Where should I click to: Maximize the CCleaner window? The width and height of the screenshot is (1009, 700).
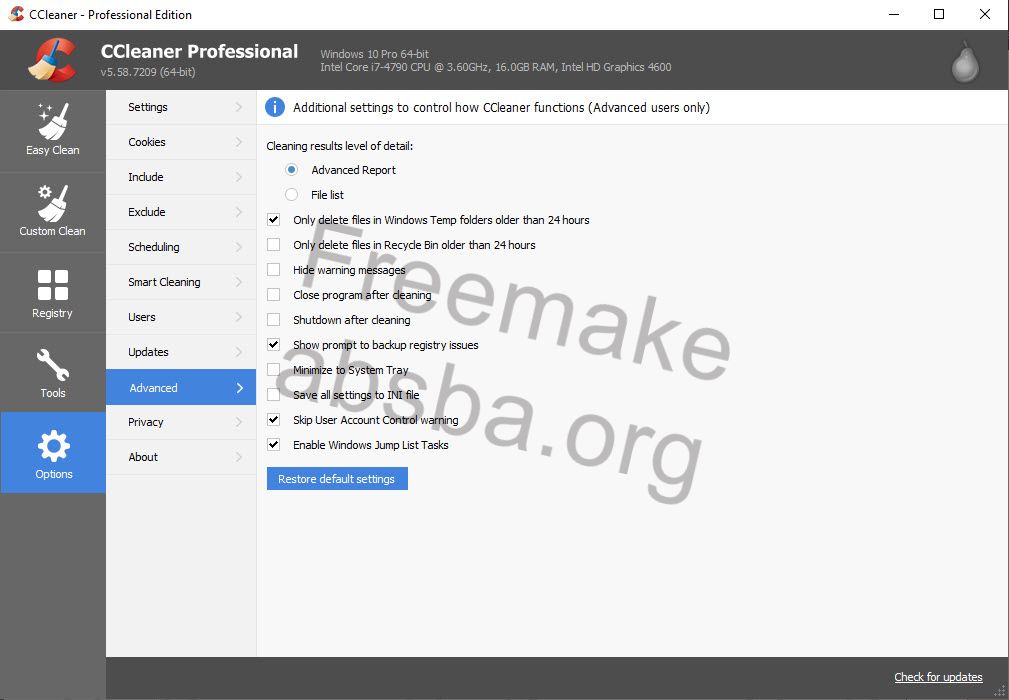pyautogui.click(x=939, y=14)
